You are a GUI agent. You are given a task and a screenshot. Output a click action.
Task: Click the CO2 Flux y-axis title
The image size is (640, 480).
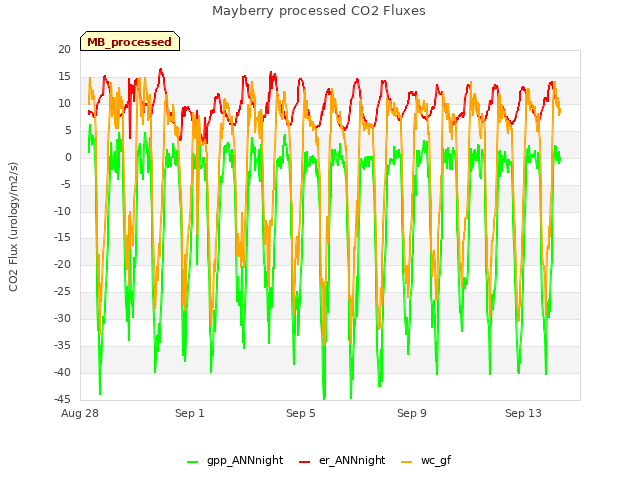13,227
